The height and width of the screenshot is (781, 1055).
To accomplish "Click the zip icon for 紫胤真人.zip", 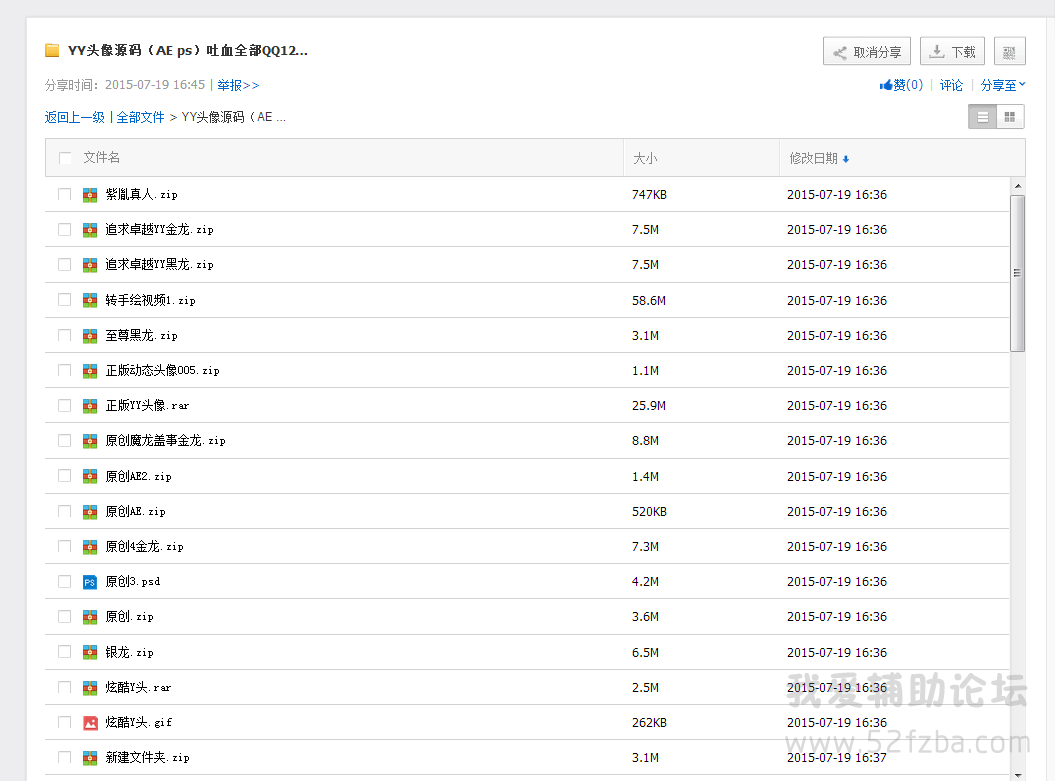I will [x=89, y=195].
